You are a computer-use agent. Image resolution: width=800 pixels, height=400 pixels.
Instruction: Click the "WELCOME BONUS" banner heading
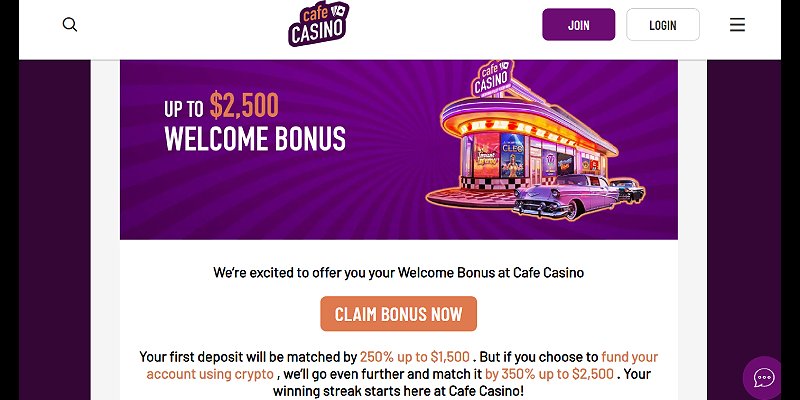(x=255, y=139)
